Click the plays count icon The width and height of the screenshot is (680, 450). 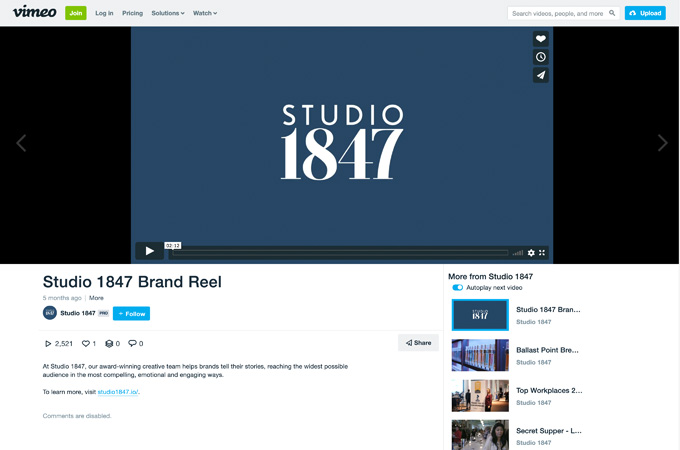pos(48,343)
